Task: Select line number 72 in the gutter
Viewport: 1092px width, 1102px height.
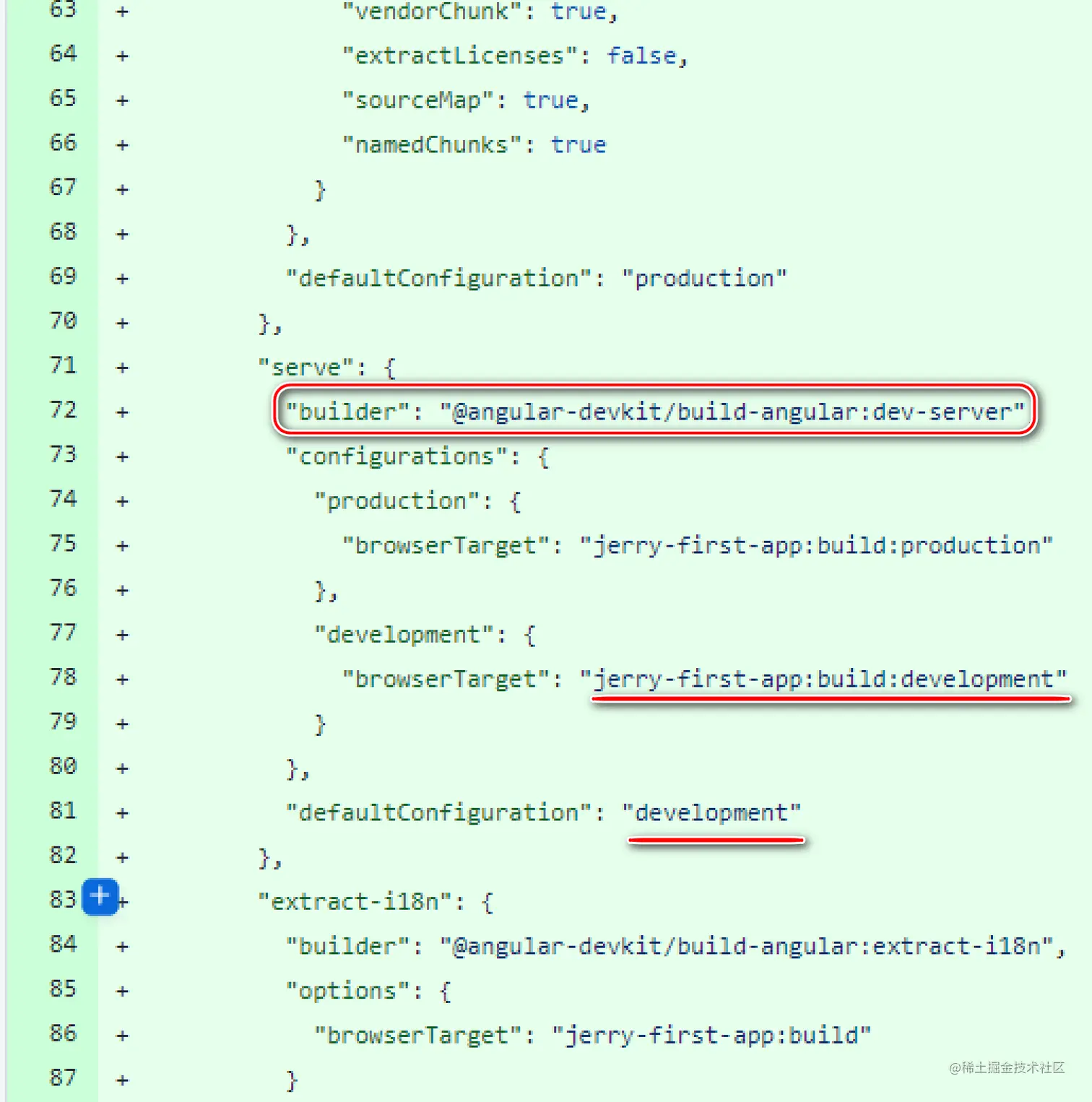Action: click(63, 410)
